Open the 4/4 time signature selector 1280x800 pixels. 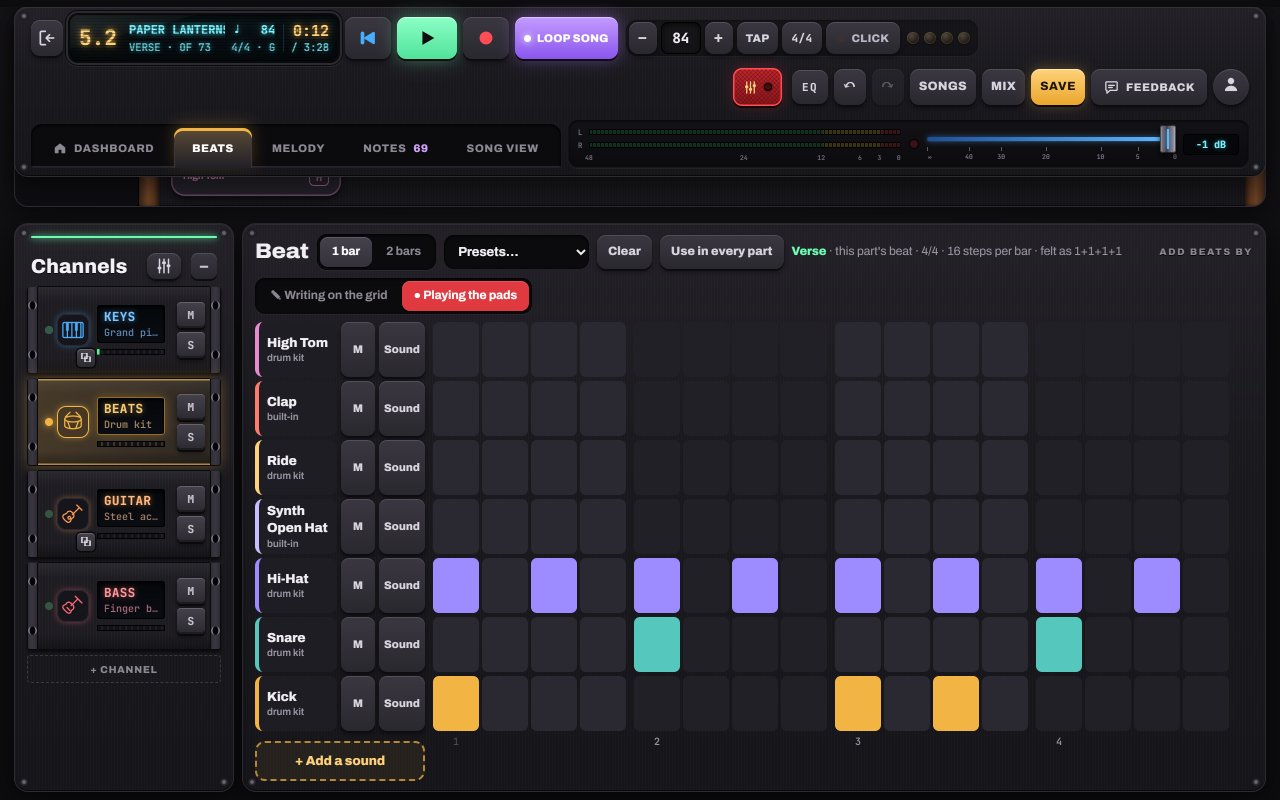pos(802,38)
